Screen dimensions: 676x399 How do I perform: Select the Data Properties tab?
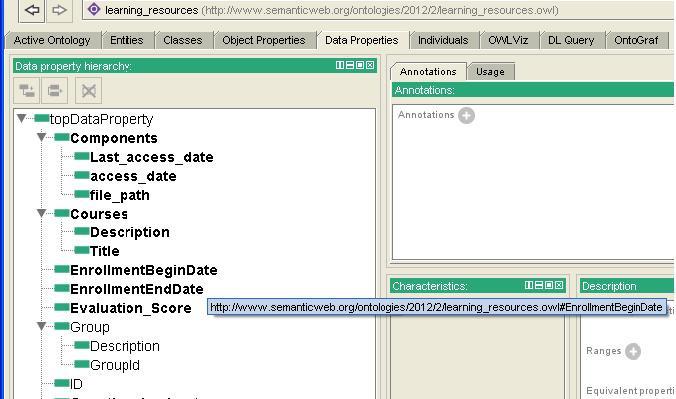coord(362,40)
